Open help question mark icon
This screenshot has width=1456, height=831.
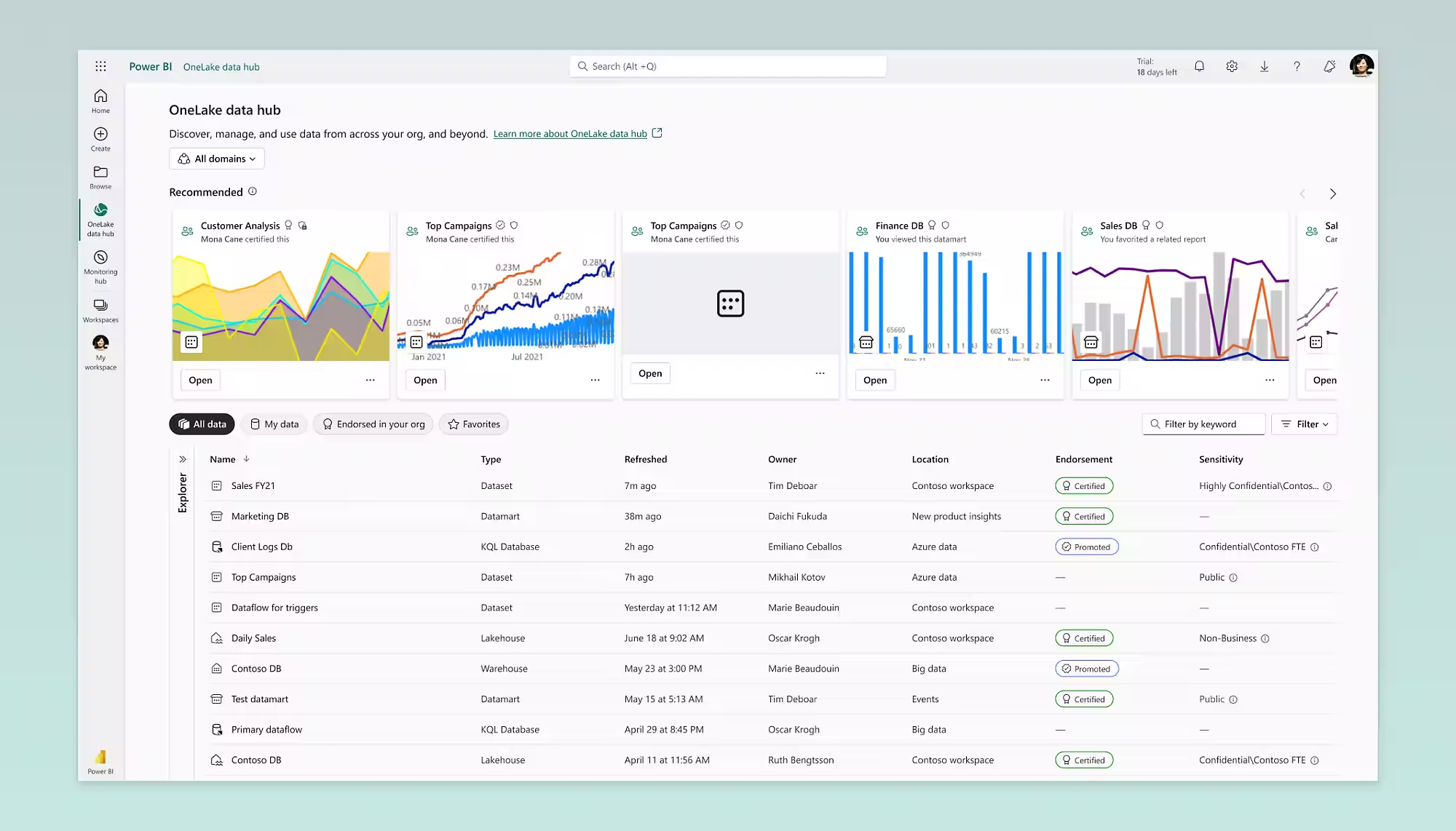click(1297, 66)
